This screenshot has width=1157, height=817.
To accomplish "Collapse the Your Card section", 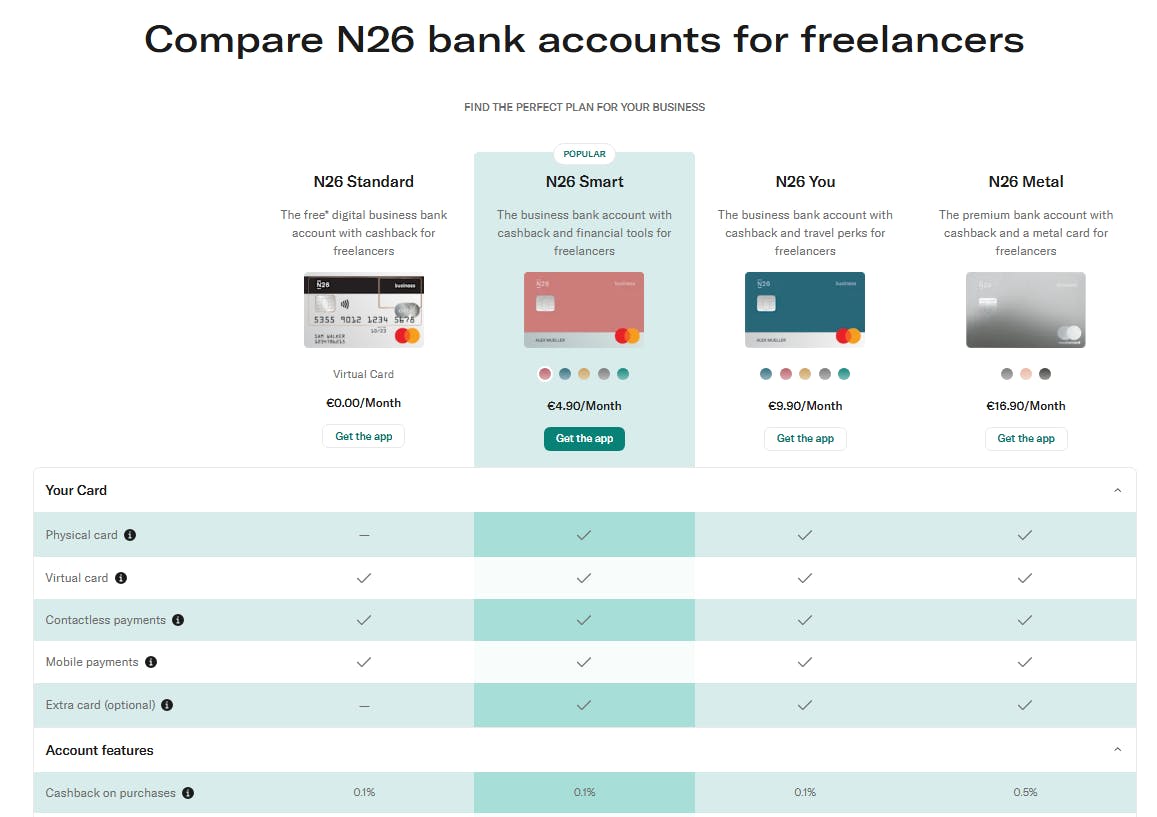I will pos(1117,490).
